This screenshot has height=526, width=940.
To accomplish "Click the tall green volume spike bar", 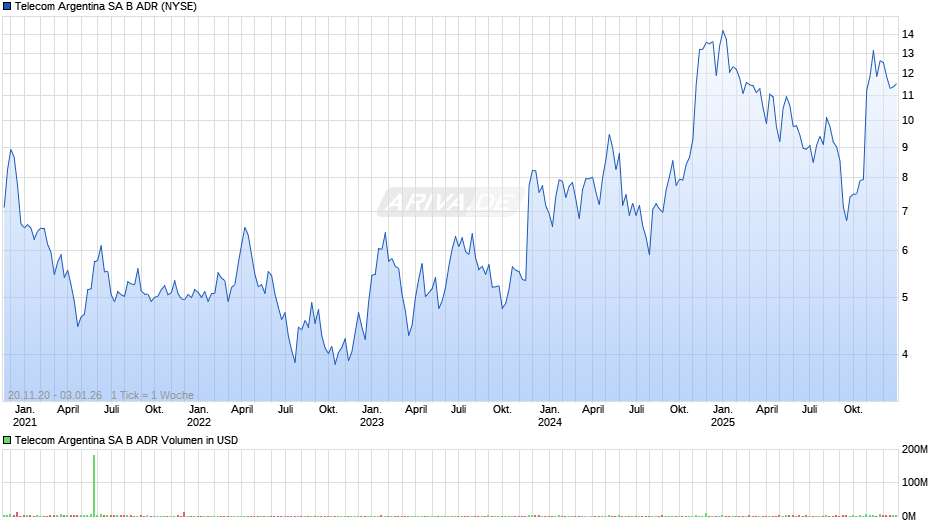I will click(94, 485).
